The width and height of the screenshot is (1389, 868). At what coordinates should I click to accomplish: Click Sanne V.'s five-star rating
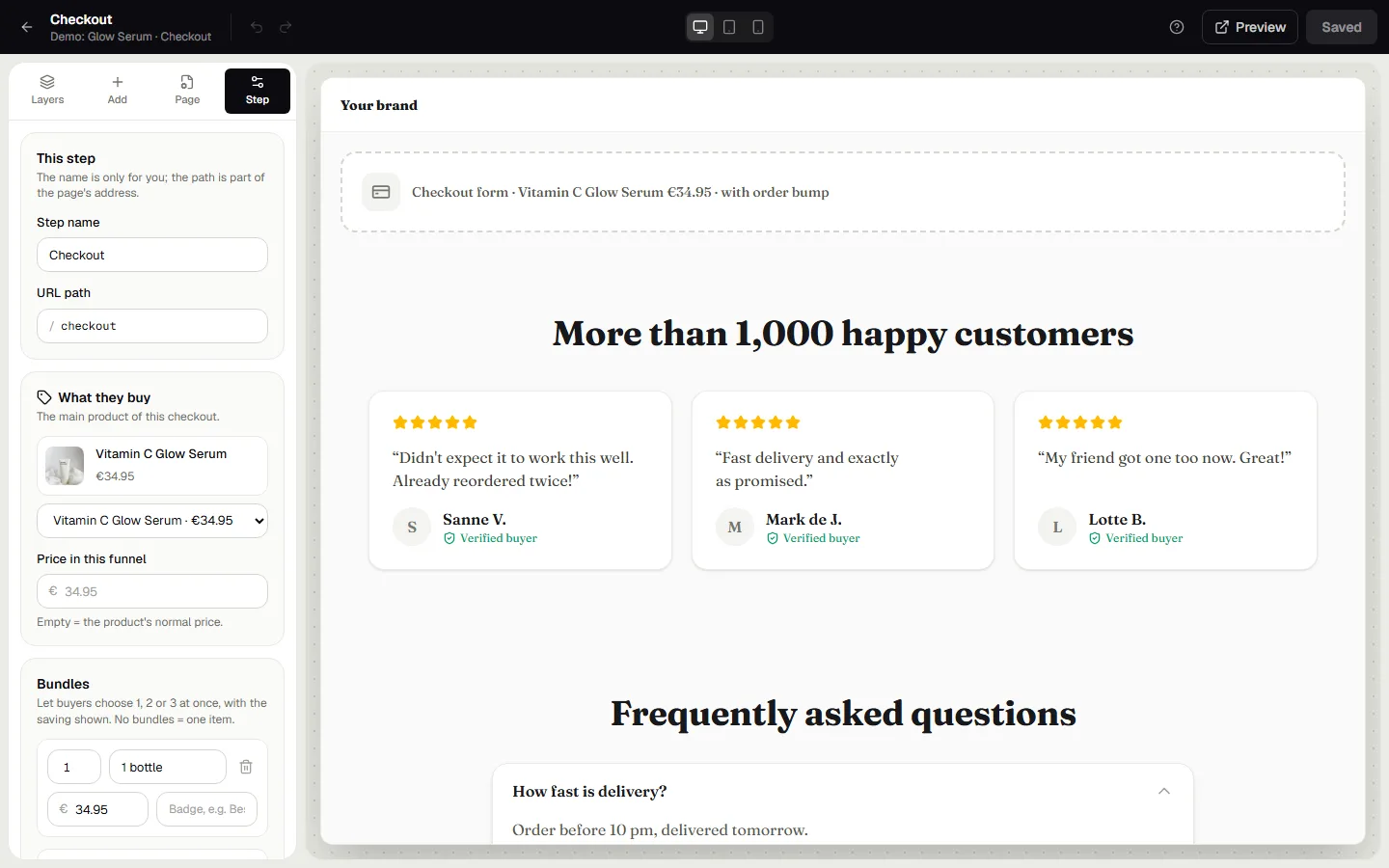[x=435, y=422]
